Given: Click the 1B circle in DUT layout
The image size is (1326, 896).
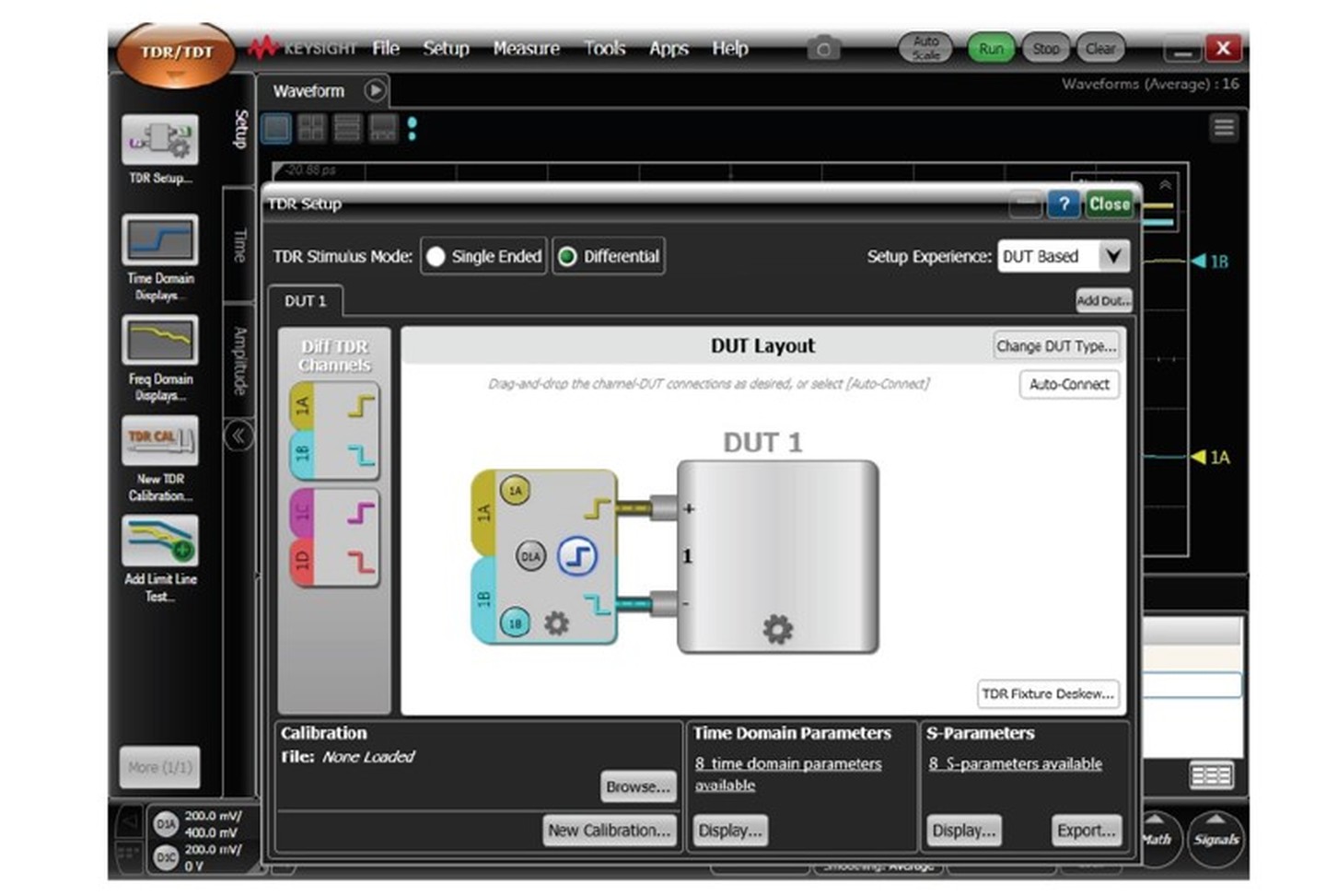Looking at the screenshot, I should (515, 623).
